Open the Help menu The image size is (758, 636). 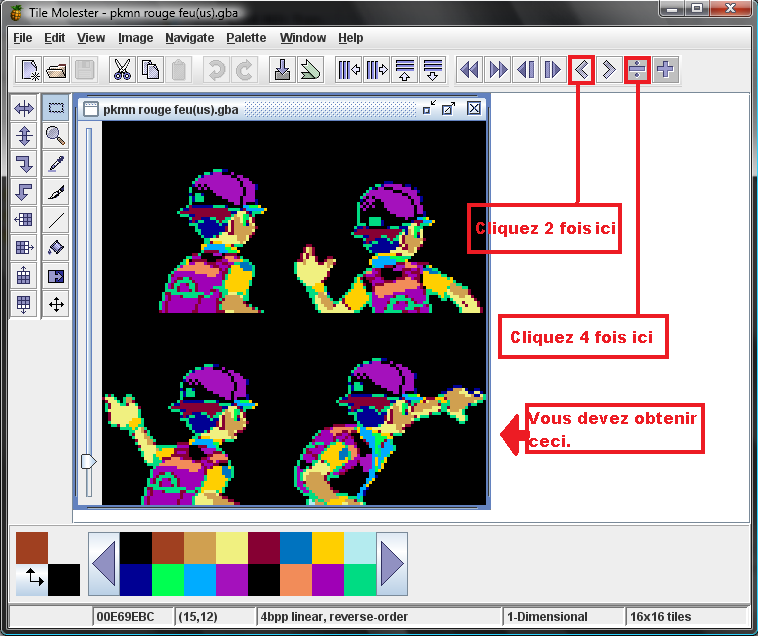click(x=350, y=38)
